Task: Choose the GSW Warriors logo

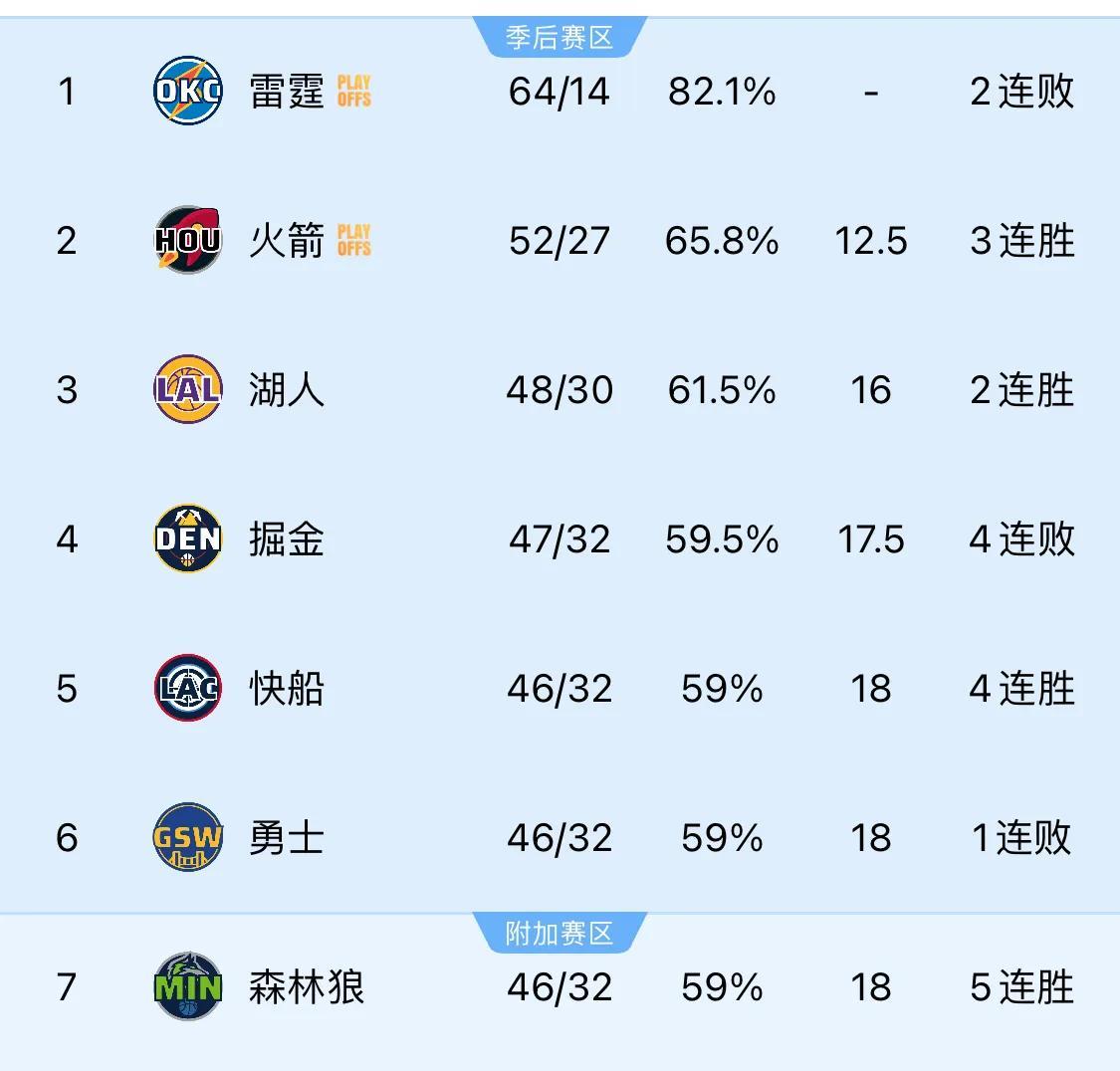Action: [x=188, y=837]
